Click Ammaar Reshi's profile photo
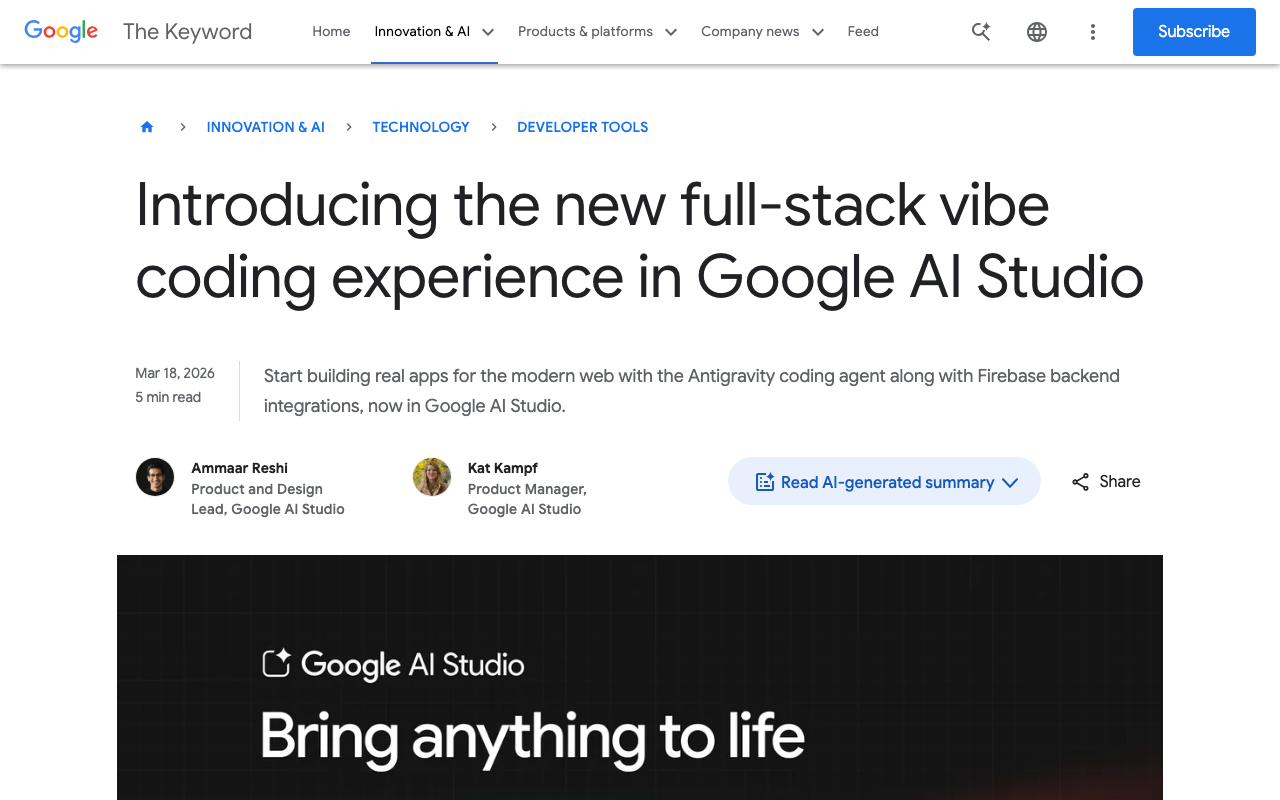Image resolution: width=1280 pixels, height=800 pixels. pos(155,477)
